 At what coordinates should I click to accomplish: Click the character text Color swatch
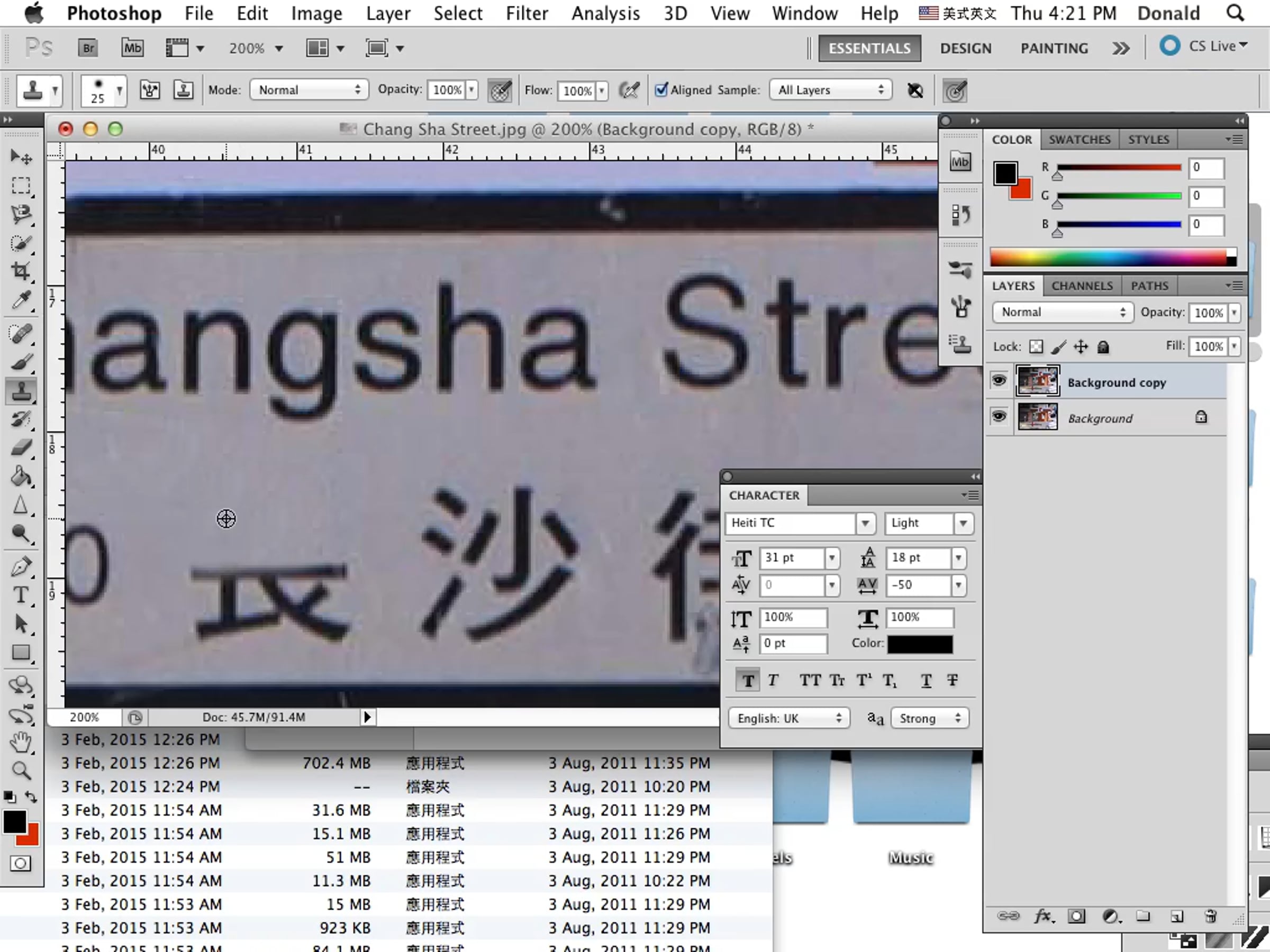pos(920,644)
